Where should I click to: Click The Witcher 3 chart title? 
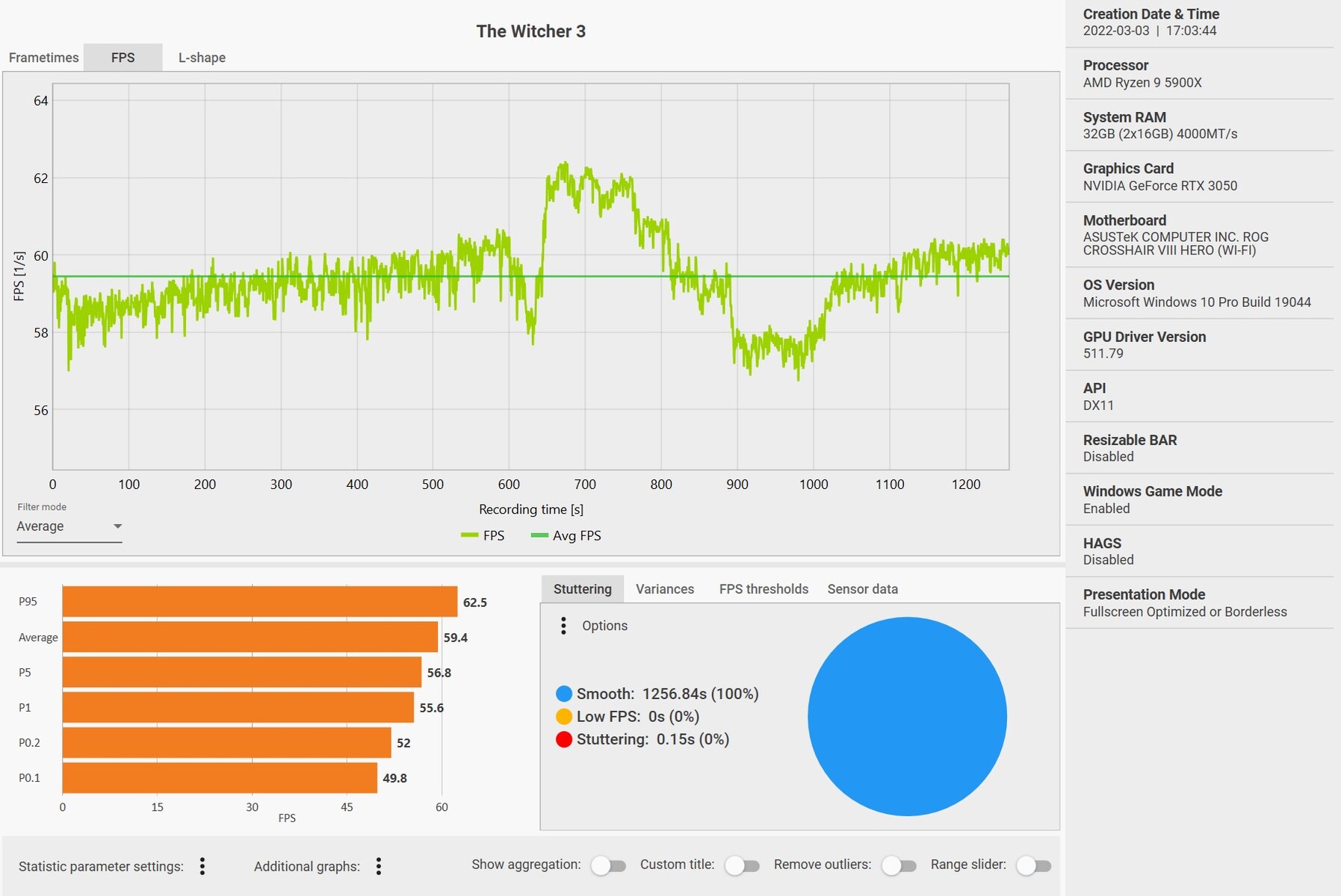(x=531, y=31)
